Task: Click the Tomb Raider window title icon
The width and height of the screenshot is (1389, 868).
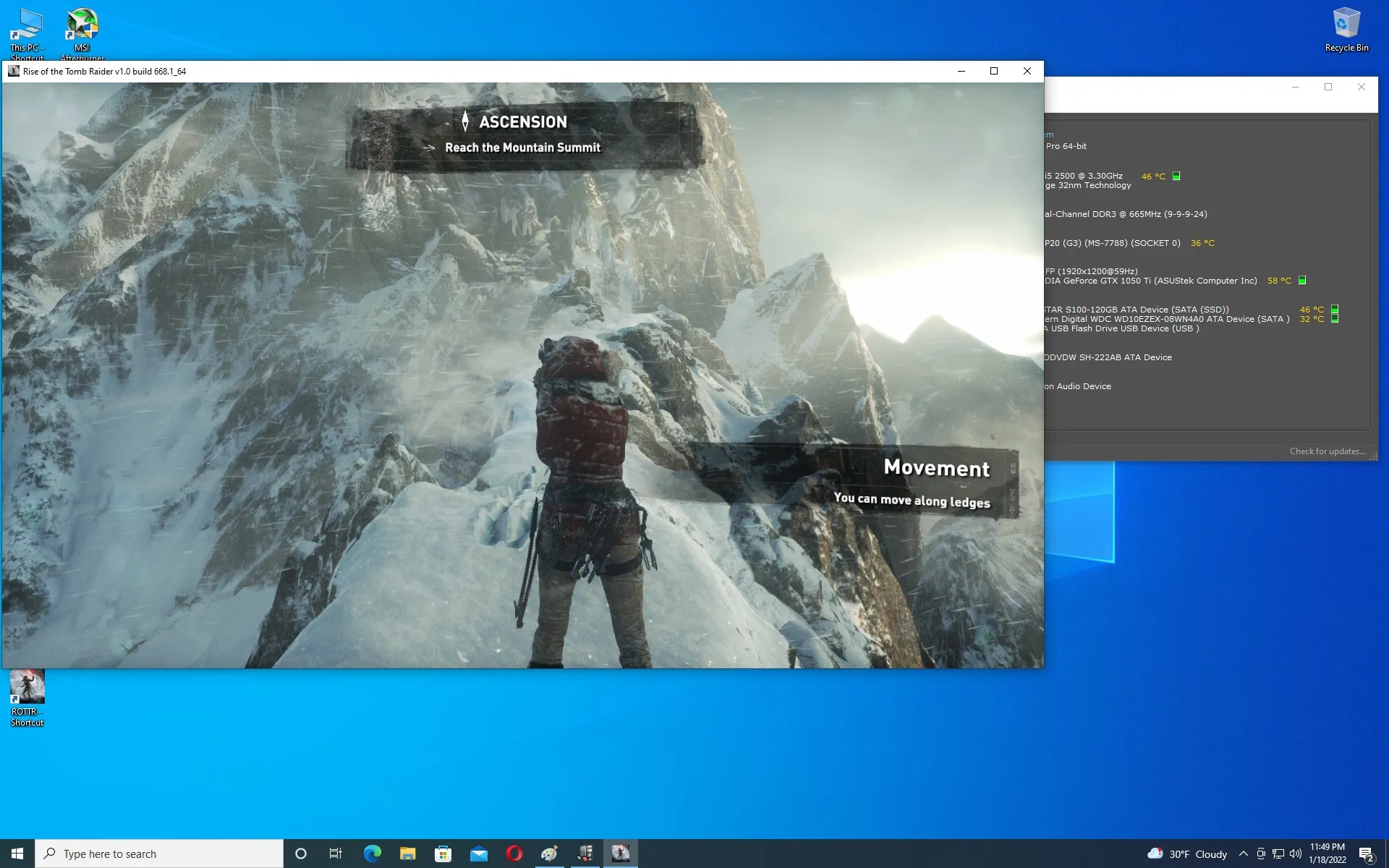Action: tap(14, 71)
